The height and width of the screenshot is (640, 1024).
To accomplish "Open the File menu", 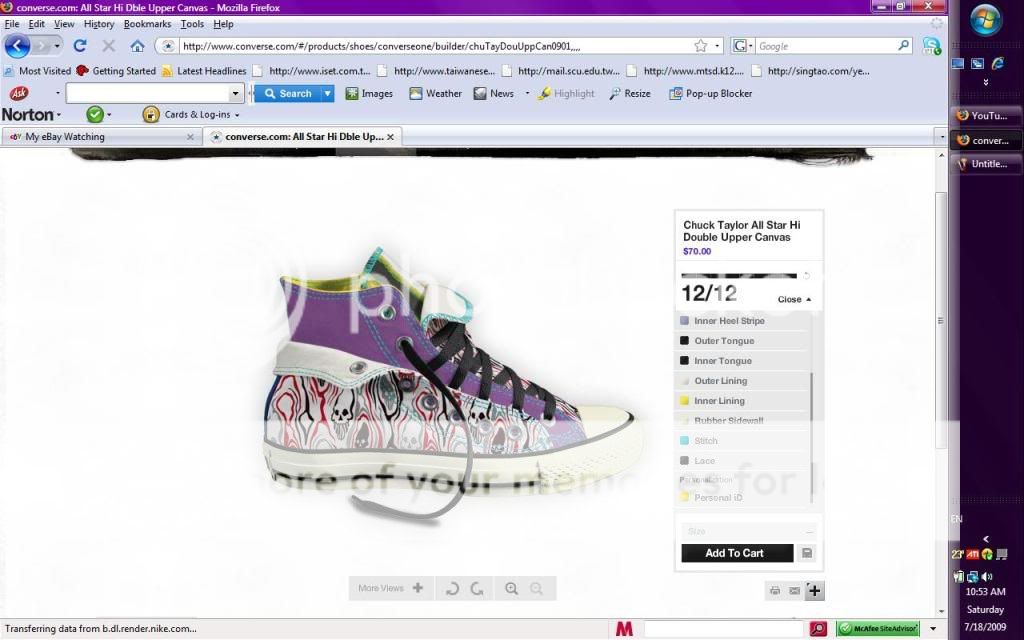I will [12, 24].
